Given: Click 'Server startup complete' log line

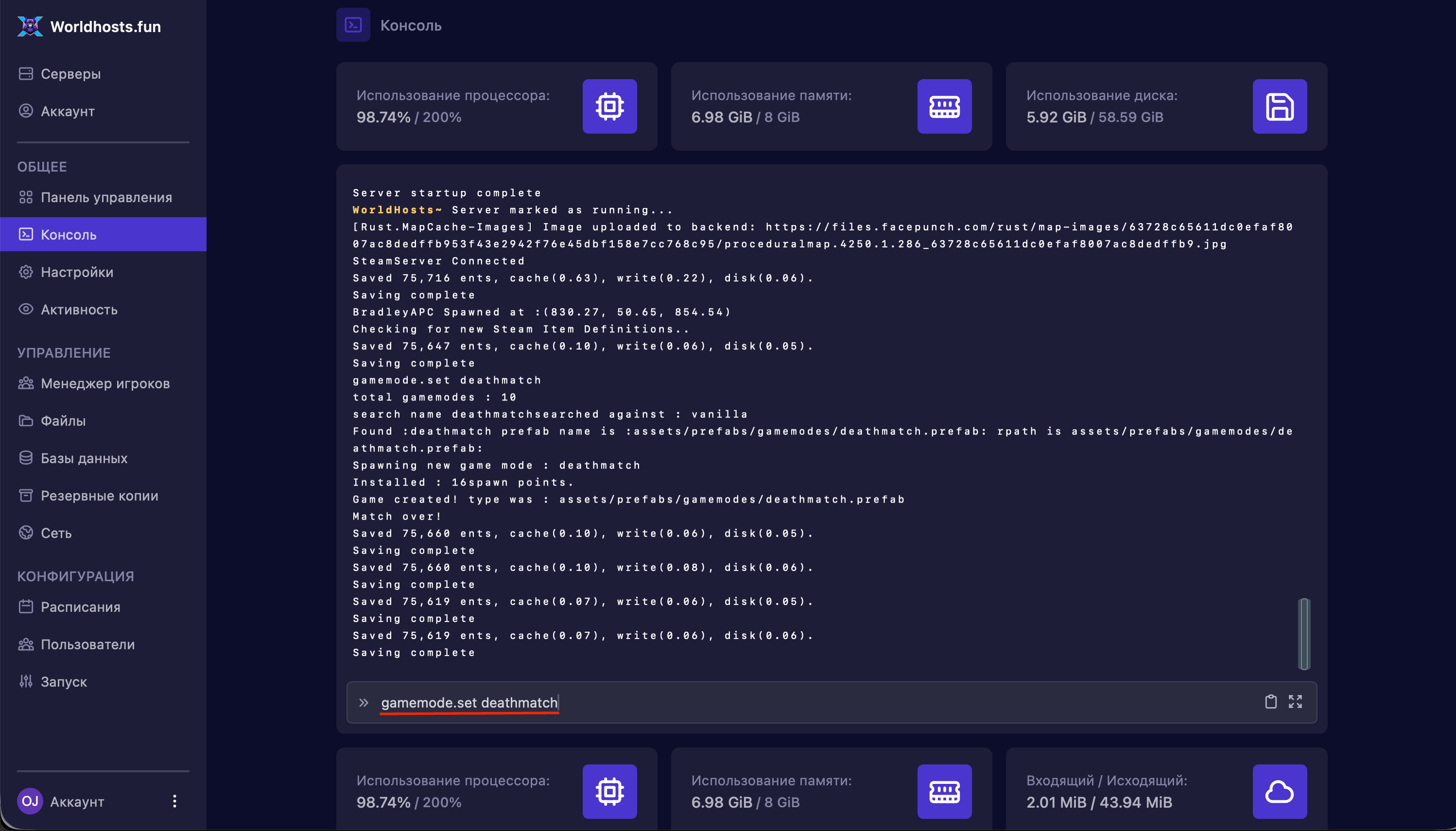Looking at the screenshot, I should point(447,192).
